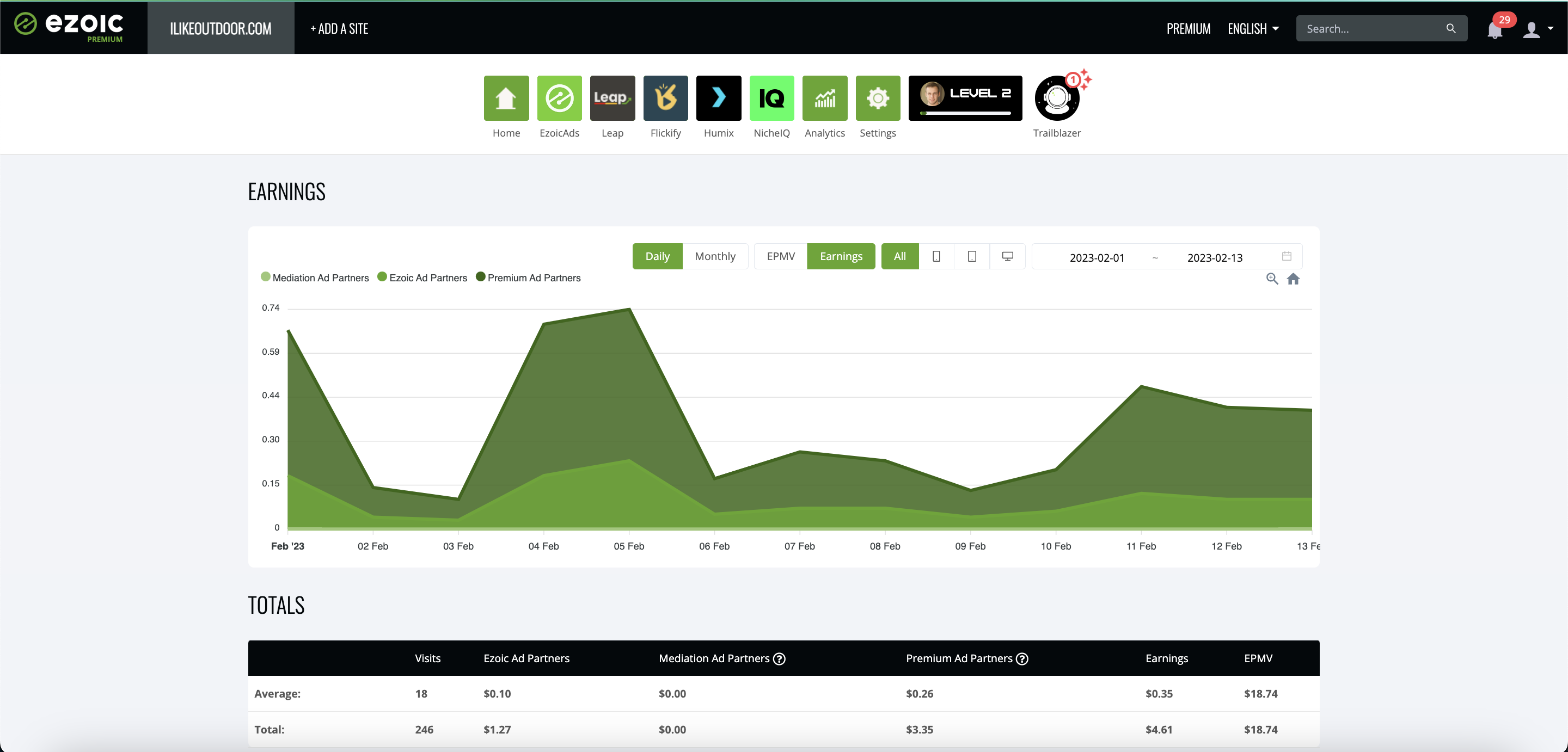Image resolution: width=1568 pixels, height=752 pixels.
Task: Click the Earnings column header
Action: [1166, 658]
